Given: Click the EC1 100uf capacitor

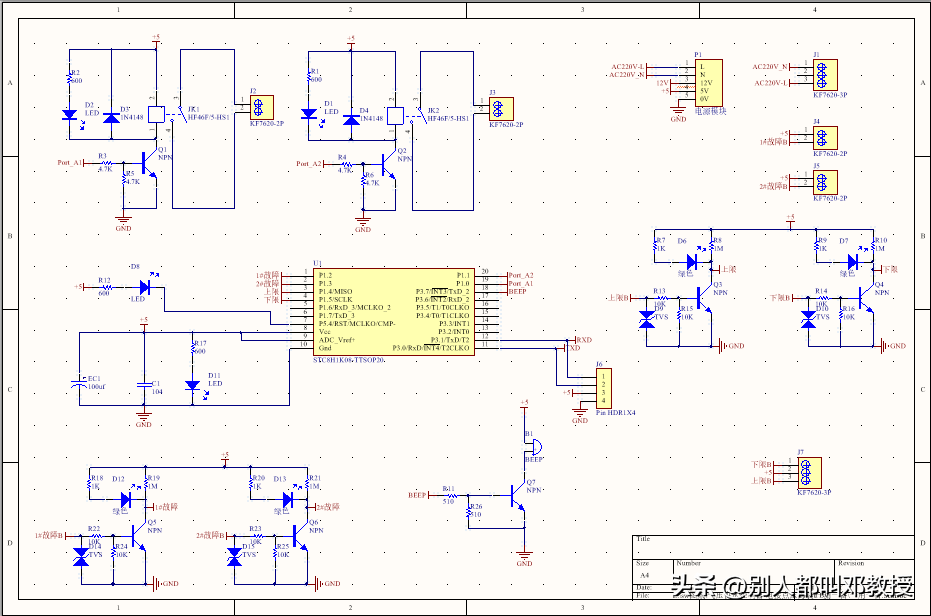Looking at the screenshot, I should click(x=80, y=383).
